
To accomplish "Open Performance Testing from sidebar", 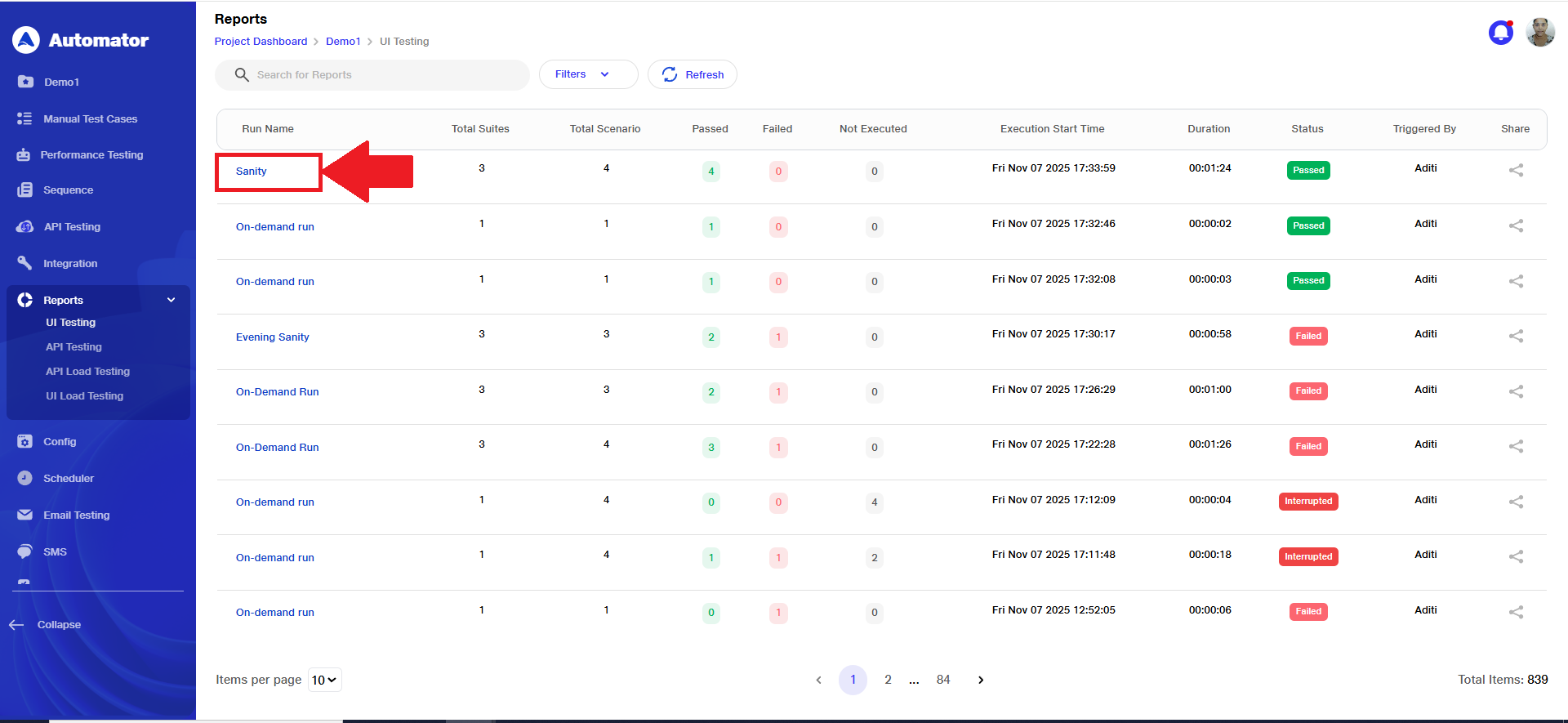I will click(91, 155).
